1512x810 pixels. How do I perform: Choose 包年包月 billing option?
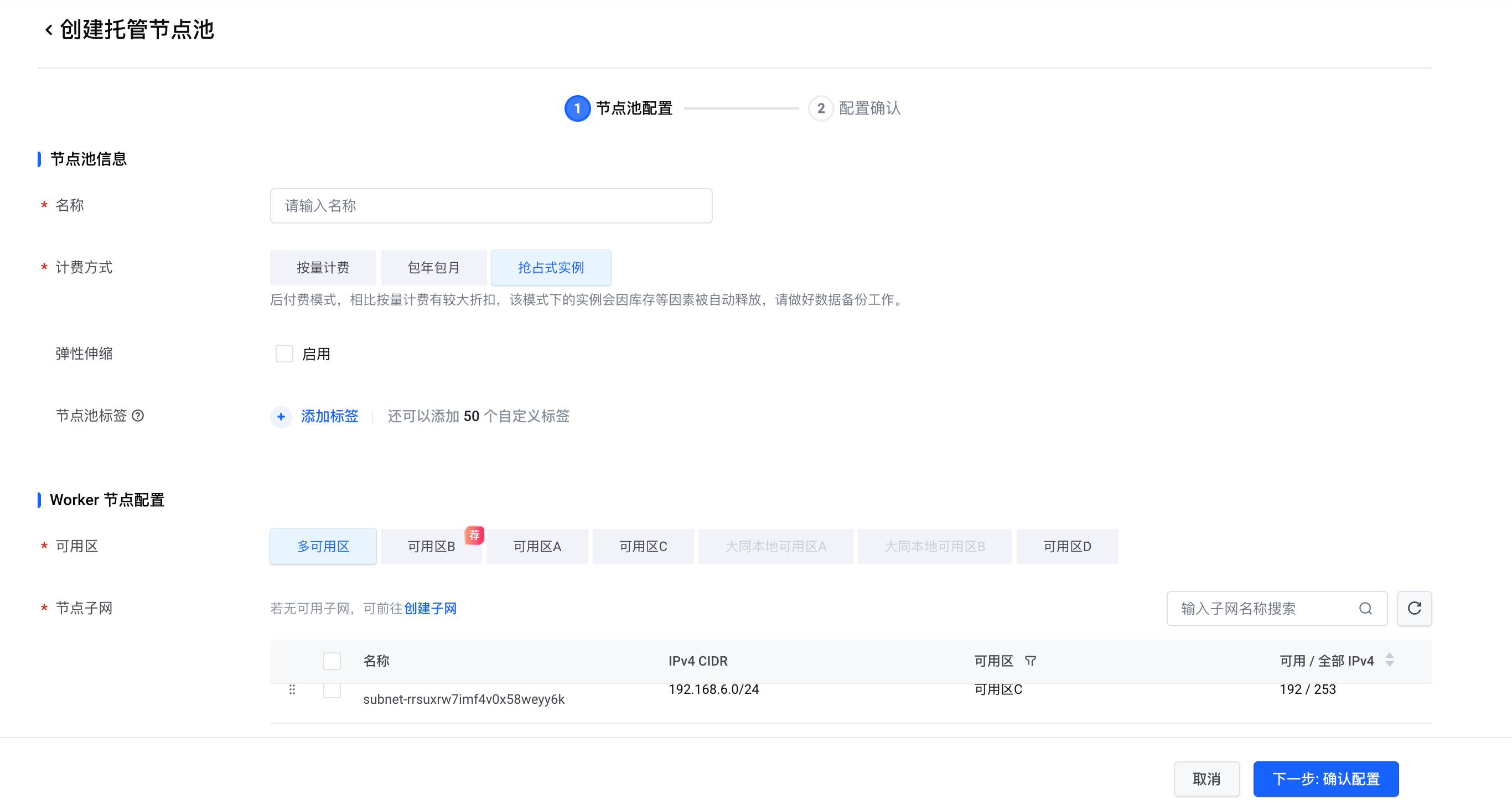(433, 268)
